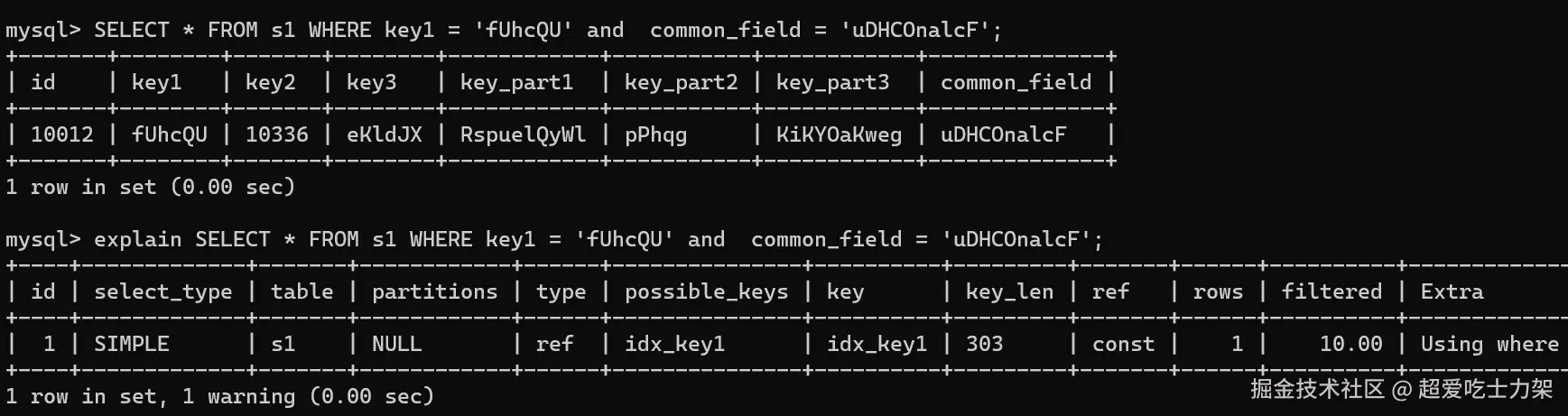This screenshot has height=416, width=1568.
Task: Click the key_len value 303
Action: click(x=984, y=344)
